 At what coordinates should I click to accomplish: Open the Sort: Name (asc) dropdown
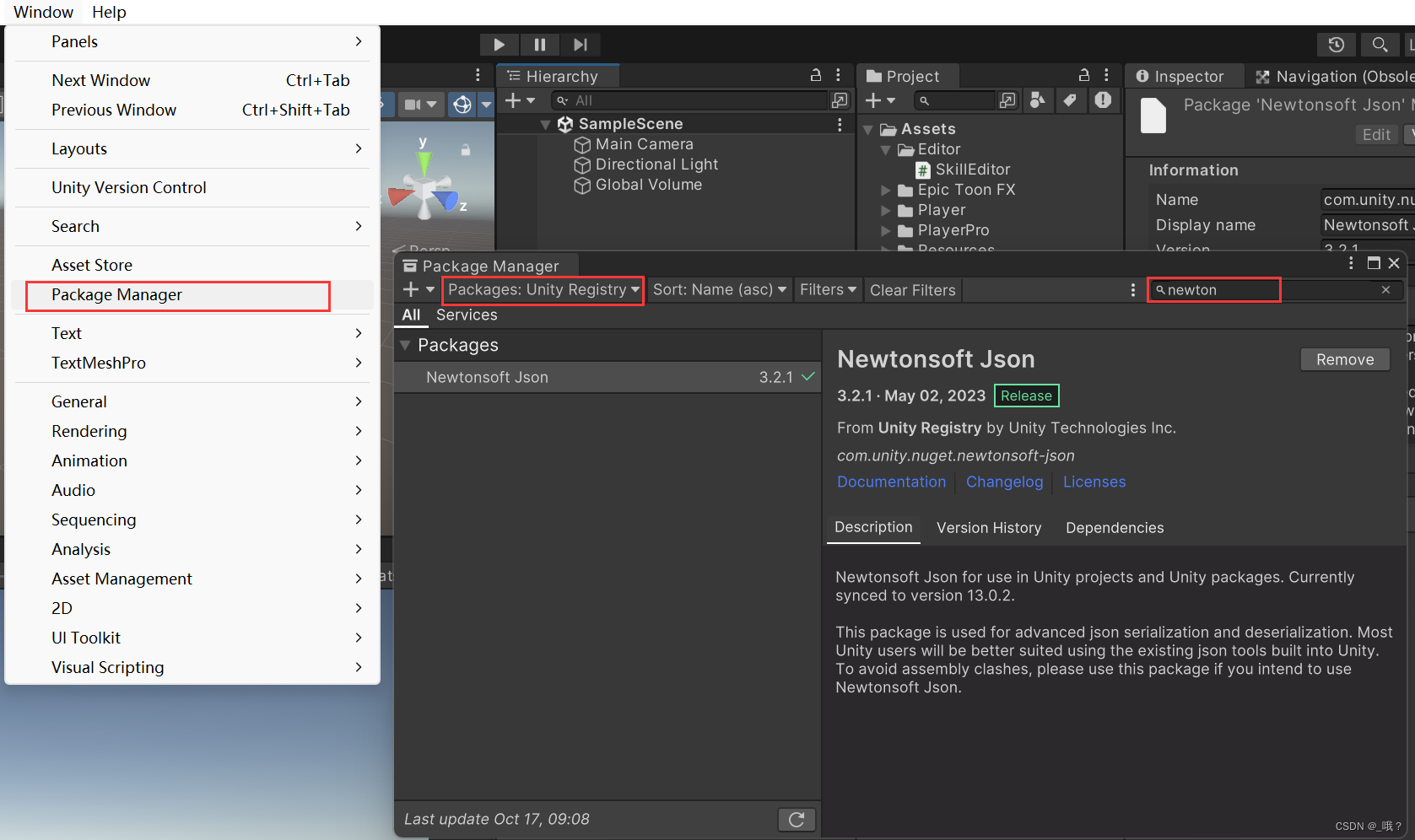pyautogui.click(x=719, y=289)
